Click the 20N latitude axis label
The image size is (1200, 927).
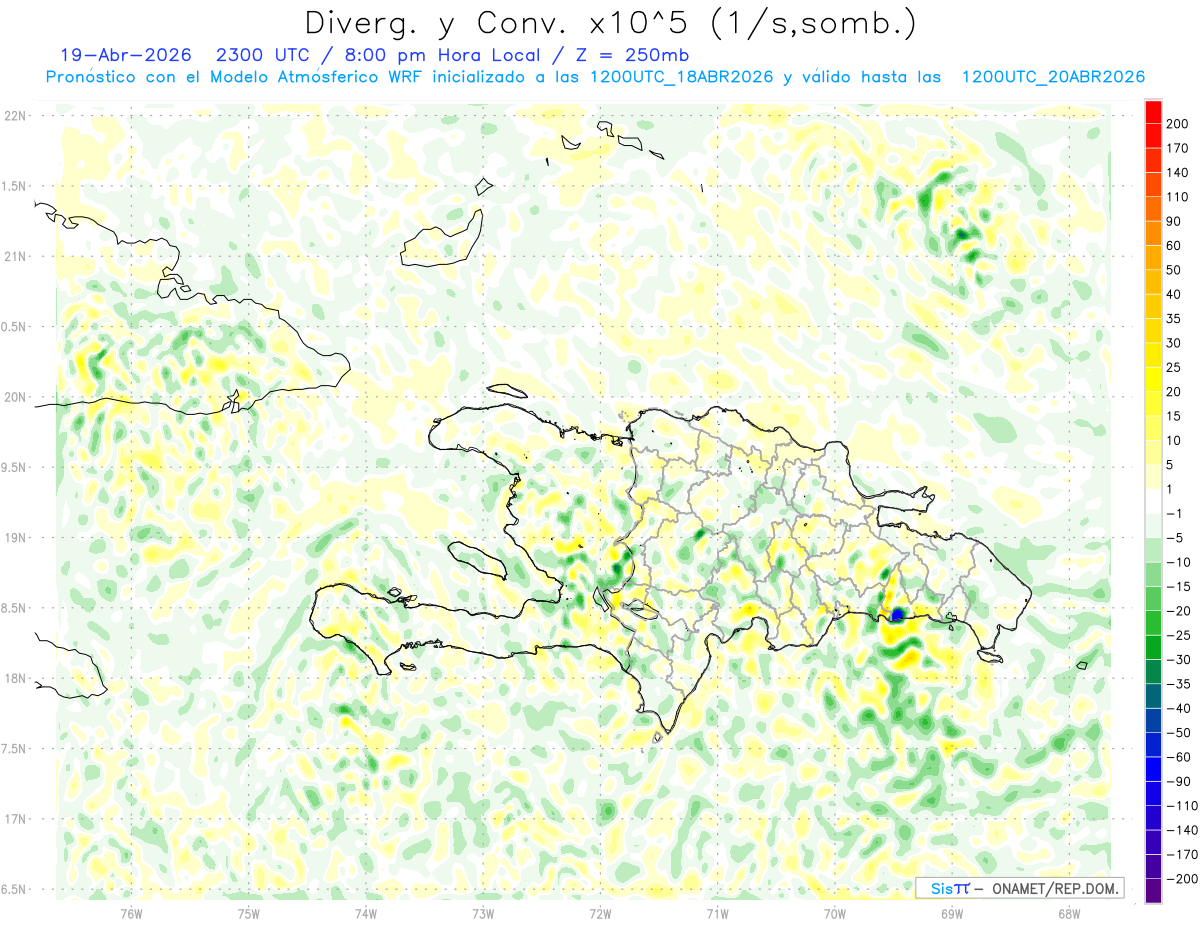point(15,397)
